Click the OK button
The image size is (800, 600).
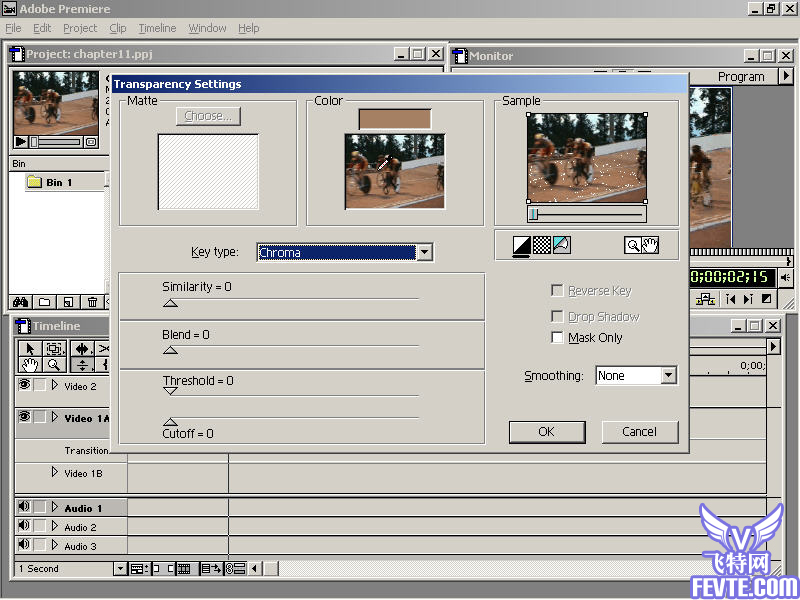tap(546, 432)
